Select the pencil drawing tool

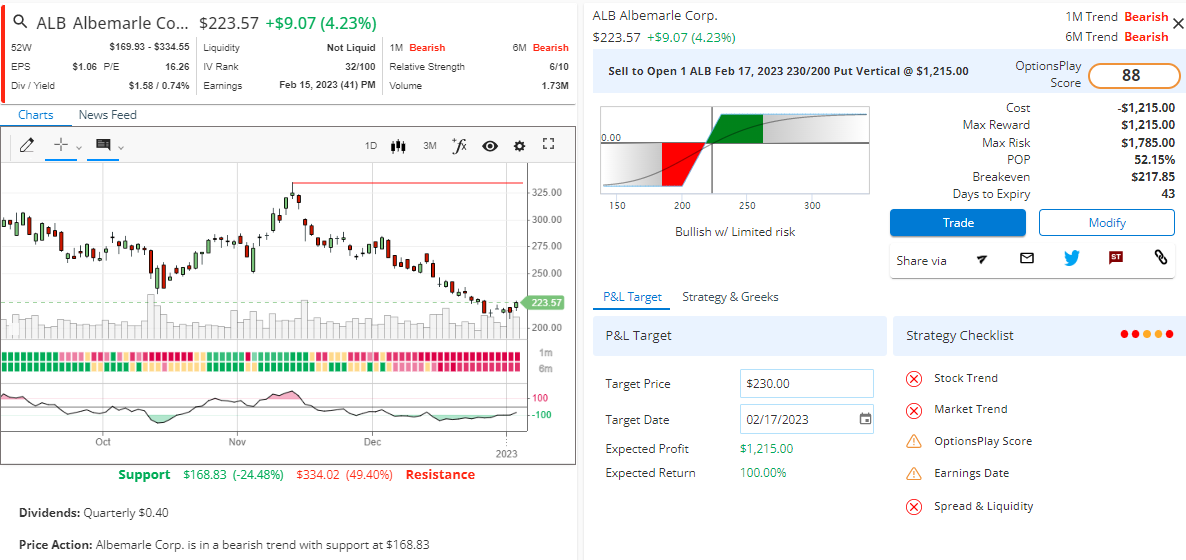tap(26, 145)
